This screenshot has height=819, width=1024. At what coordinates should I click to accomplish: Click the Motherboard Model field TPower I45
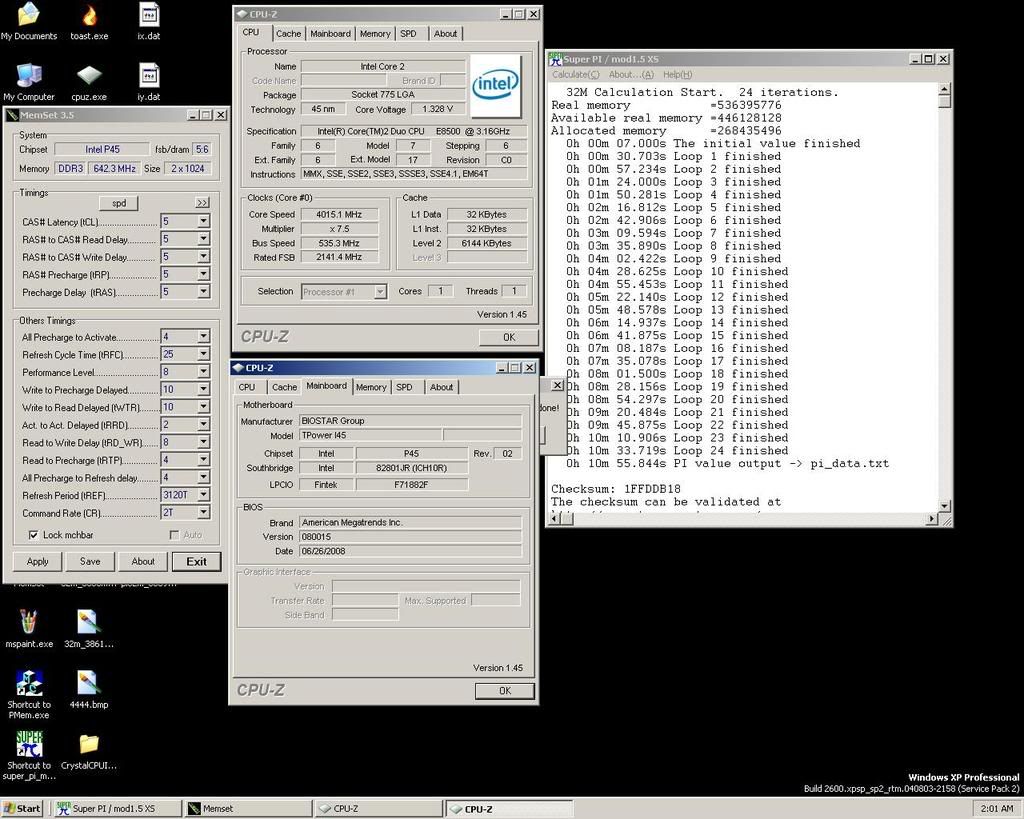370,436
